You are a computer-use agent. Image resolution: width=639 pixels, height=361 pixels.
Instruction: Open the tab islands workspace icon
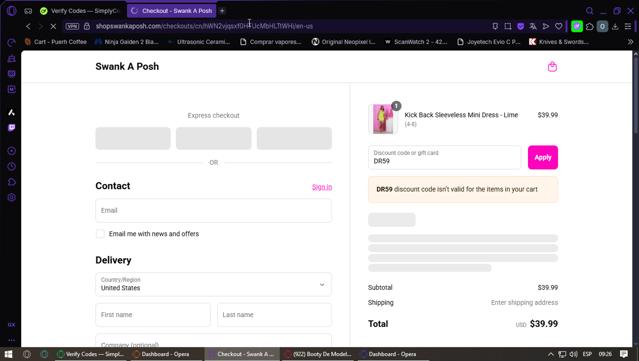click(x=28, y=11)
